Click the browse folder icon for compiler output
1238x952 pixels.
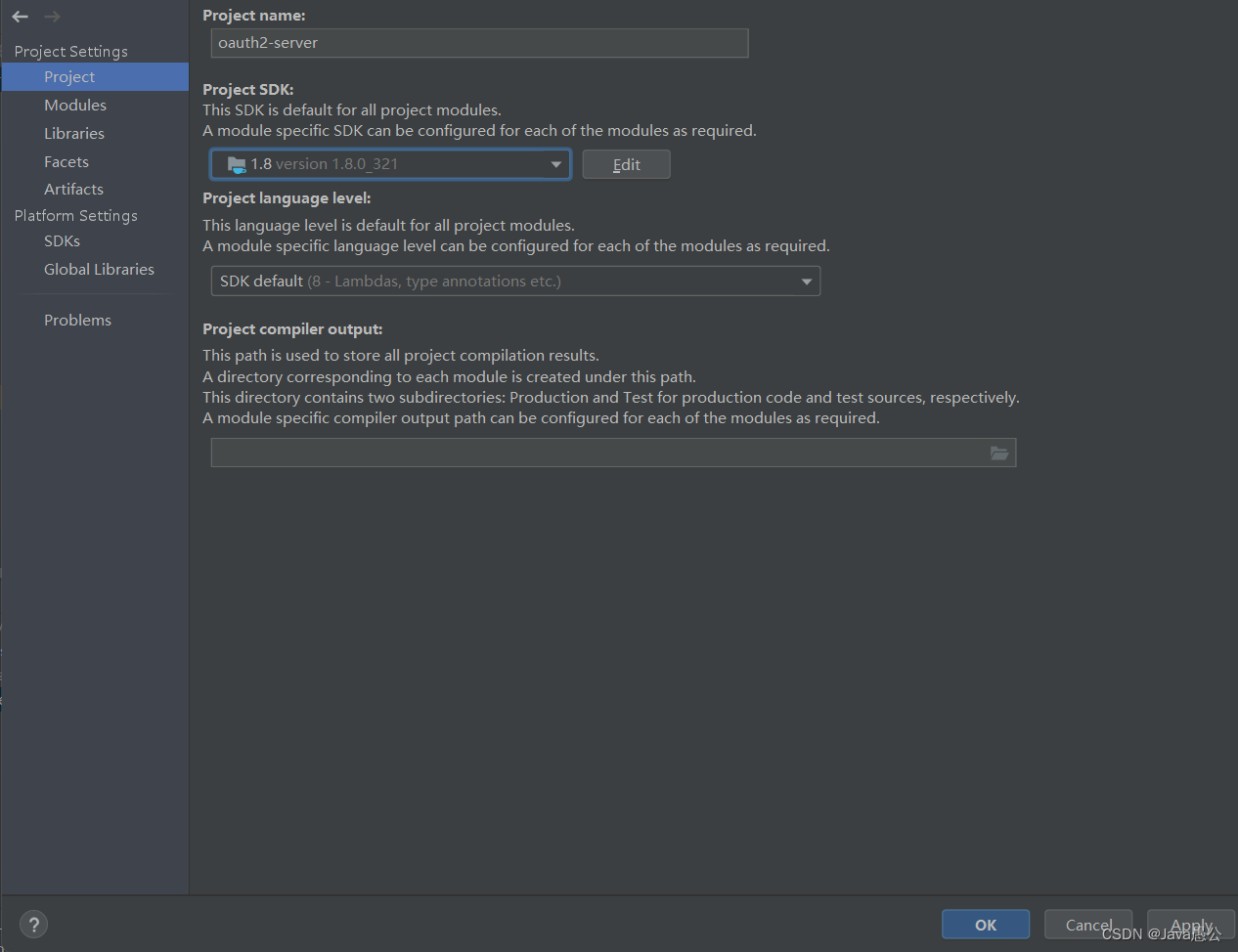(998, 453)
